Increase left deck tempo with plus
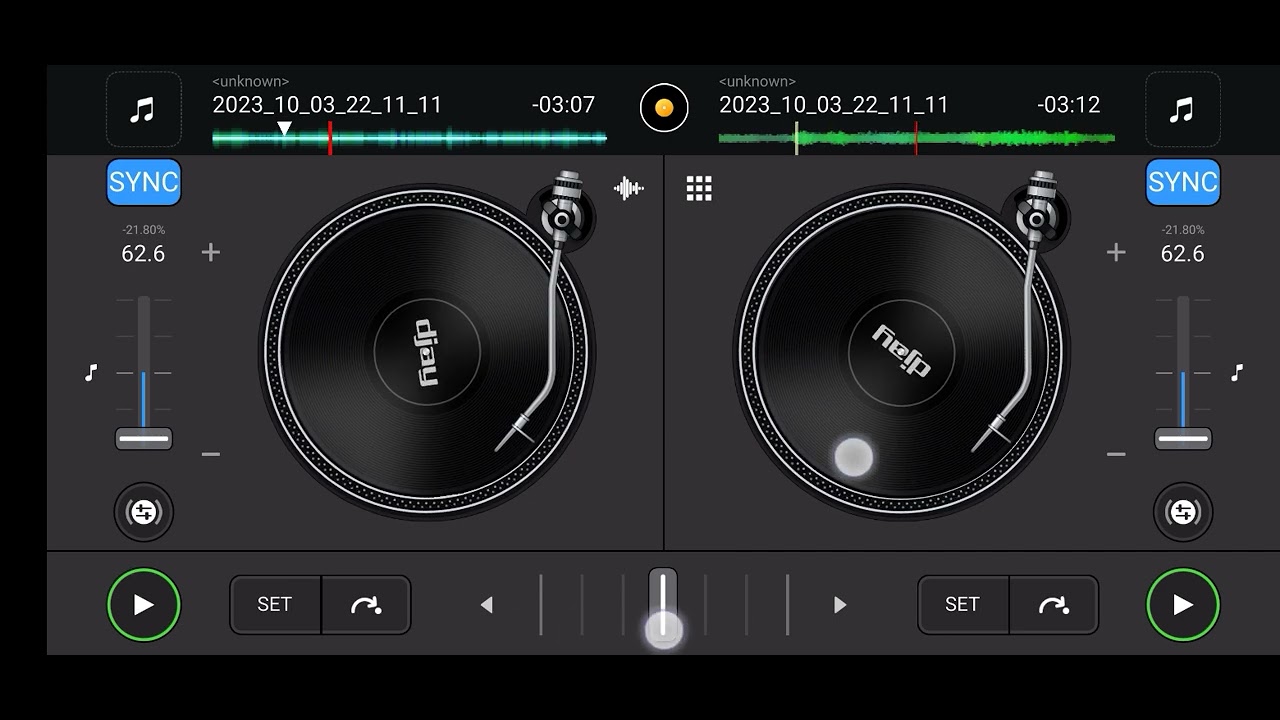 click(210, 252)
